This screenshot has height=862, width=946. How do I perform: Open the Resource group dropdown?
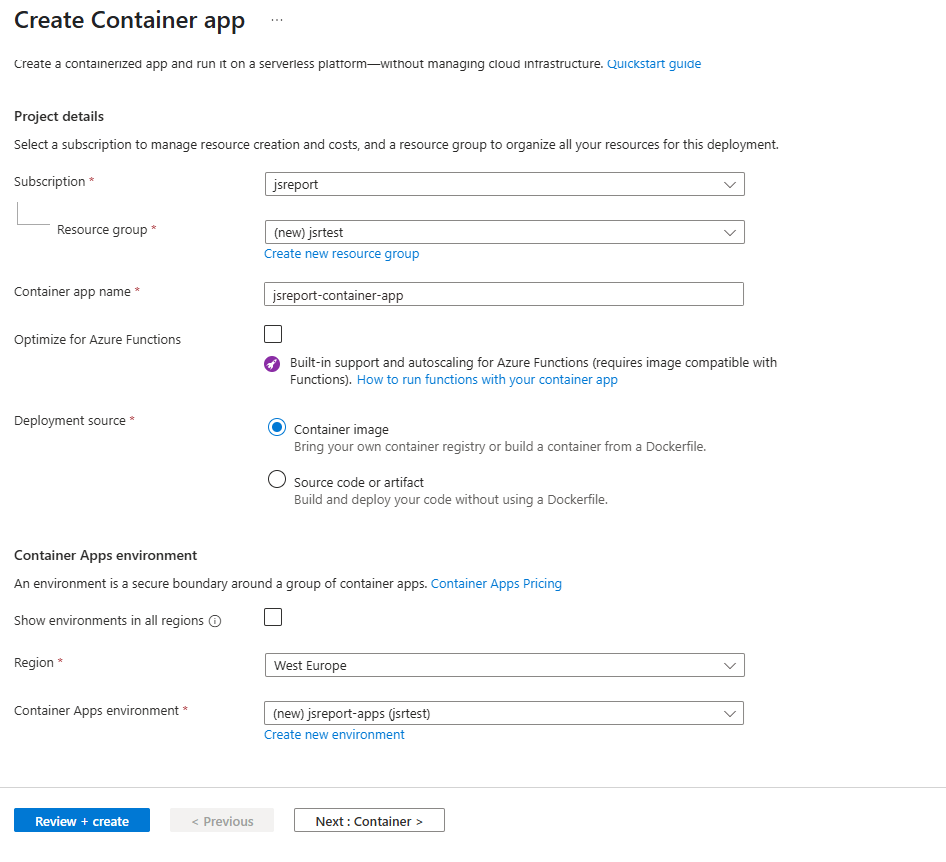pos(504,232)
